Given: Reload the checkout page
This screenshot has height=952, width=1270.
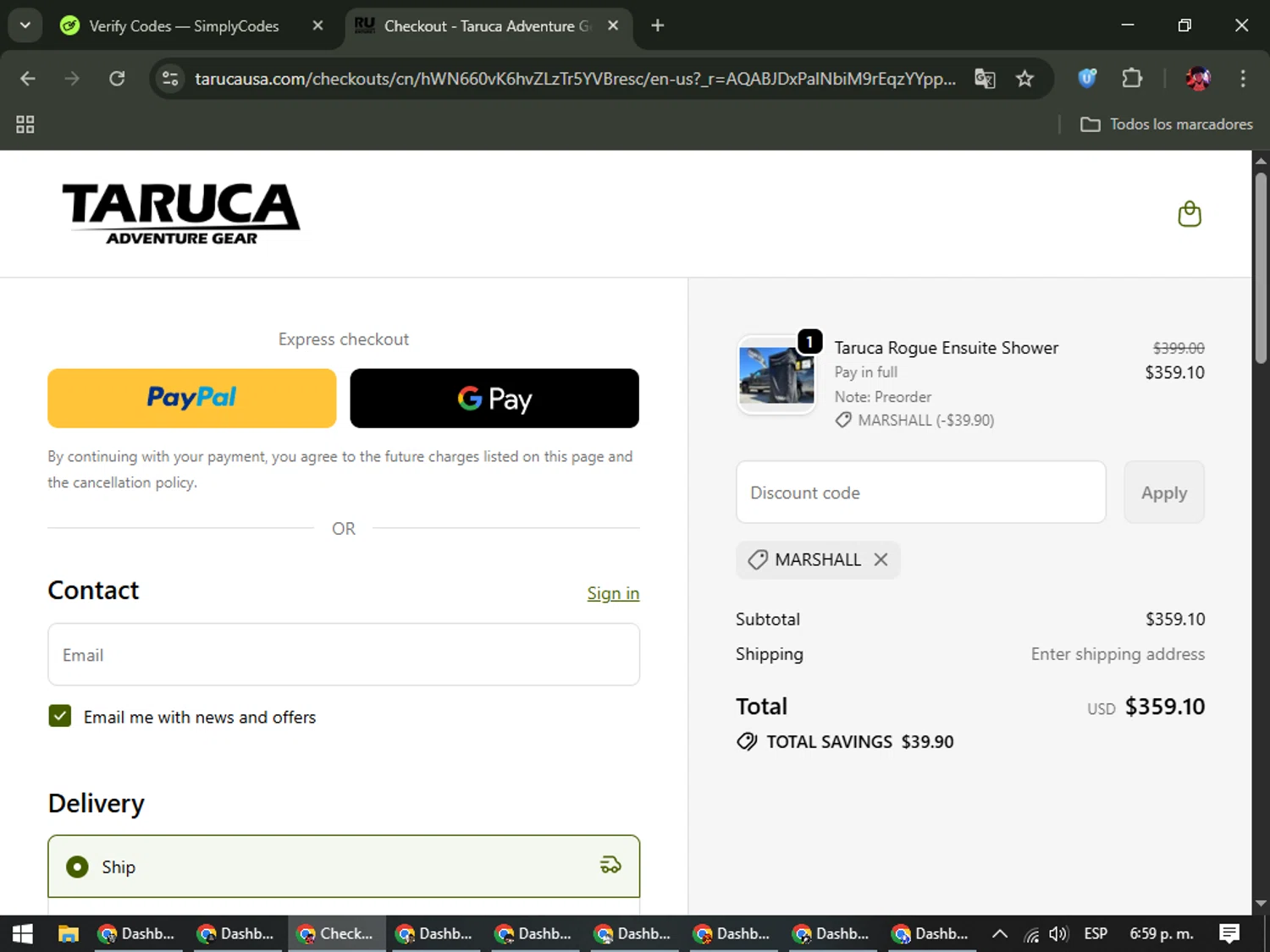Looking at the screenshot, I should [x=117, y=79].
